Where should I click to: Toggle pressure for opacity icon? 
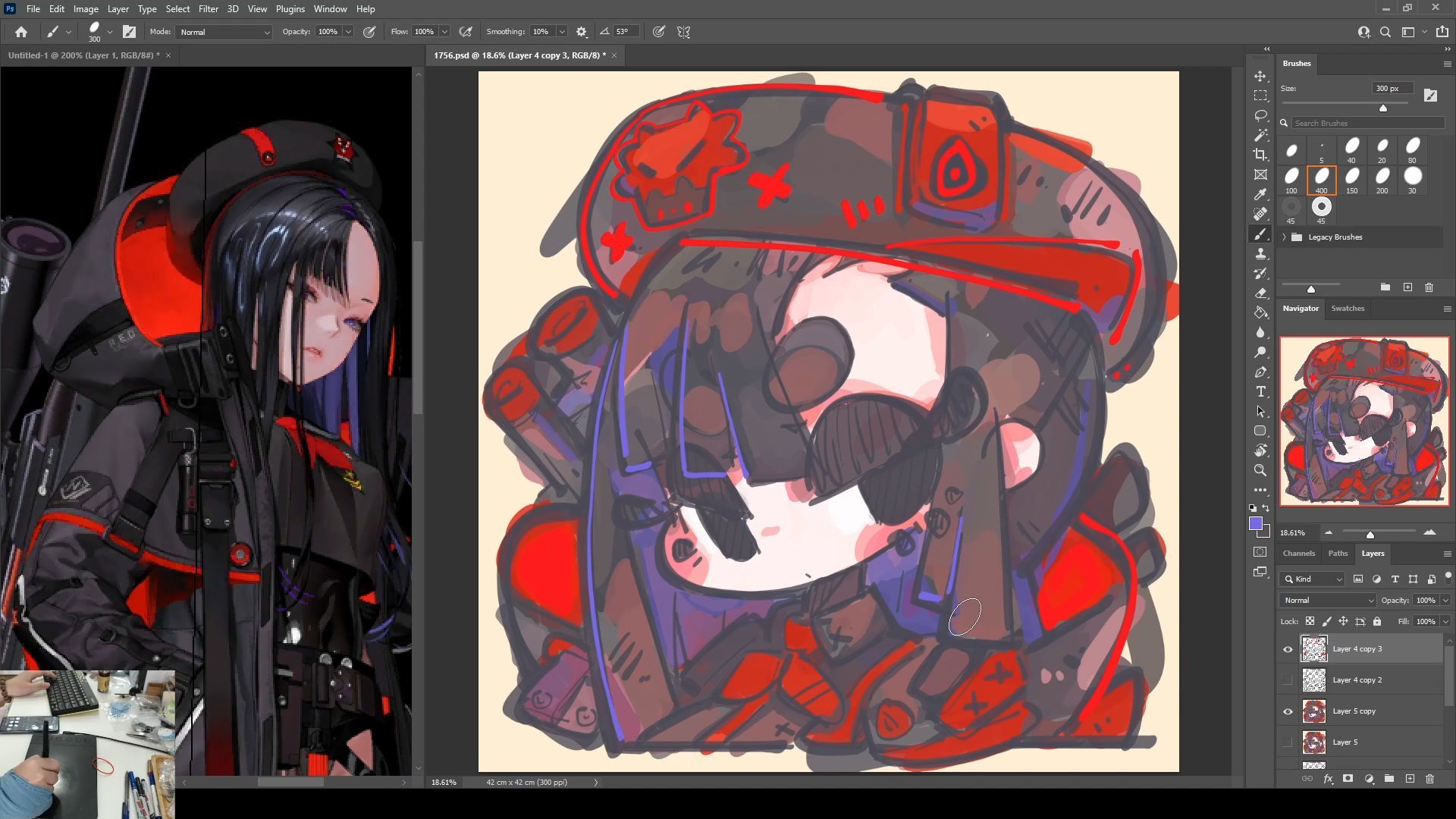pos(369,32)
